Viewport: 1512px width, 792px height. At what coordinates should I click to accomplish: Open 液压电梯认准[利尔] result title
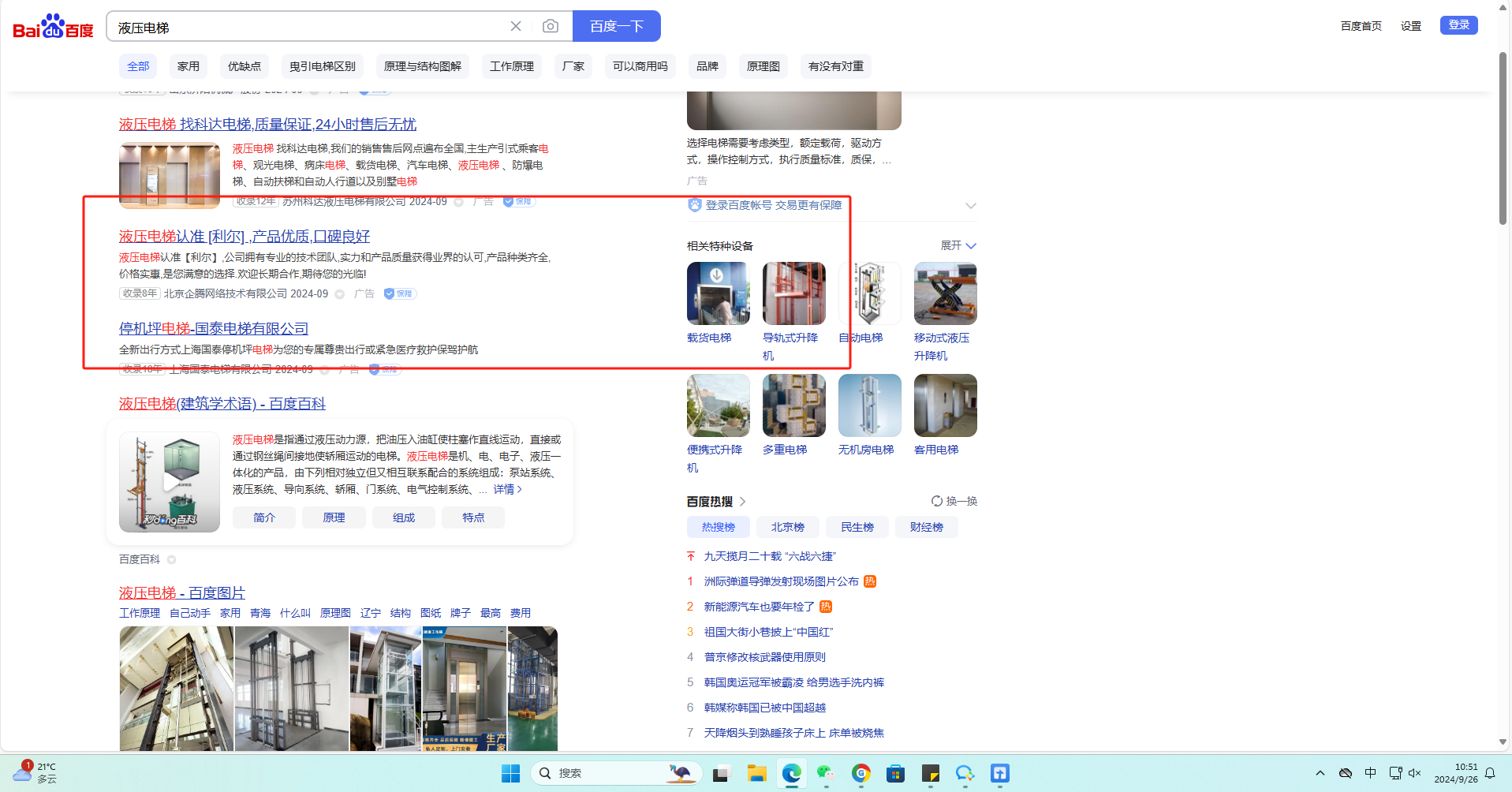(x=245, y=237)
